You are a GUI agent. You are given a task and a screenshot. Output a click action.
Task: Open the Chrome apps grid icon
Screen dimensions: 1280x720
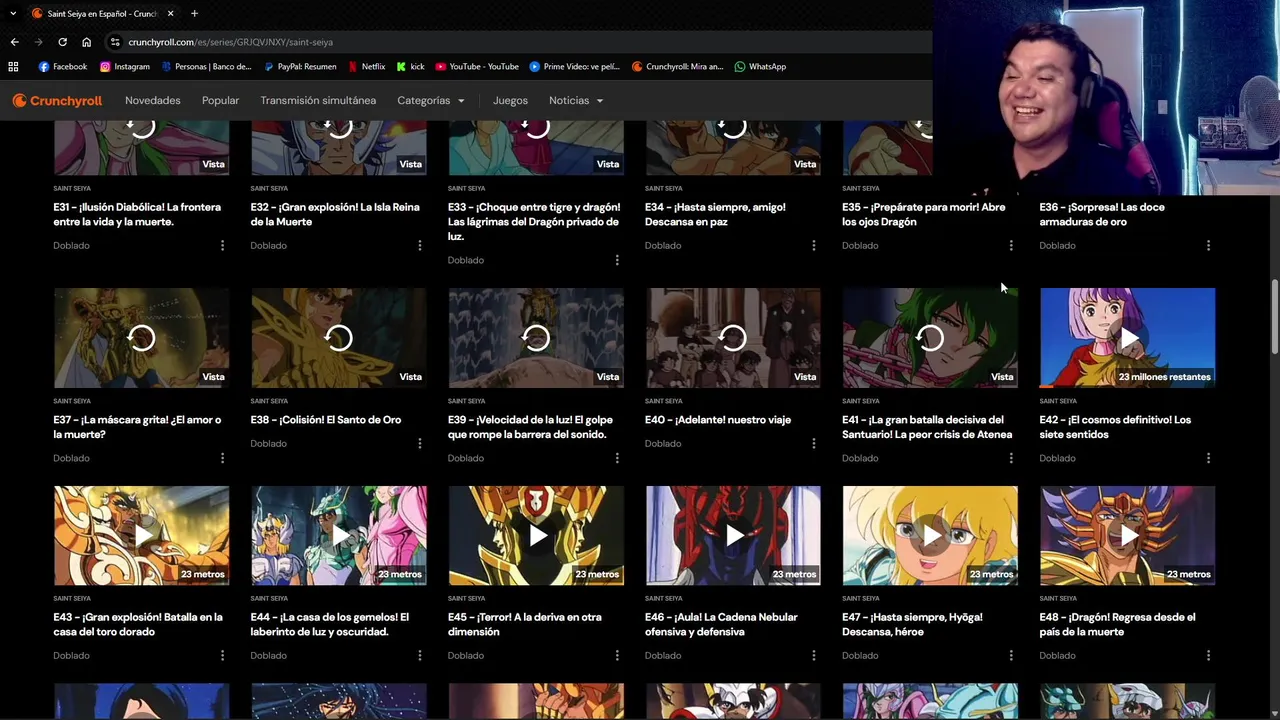[13, 67]
